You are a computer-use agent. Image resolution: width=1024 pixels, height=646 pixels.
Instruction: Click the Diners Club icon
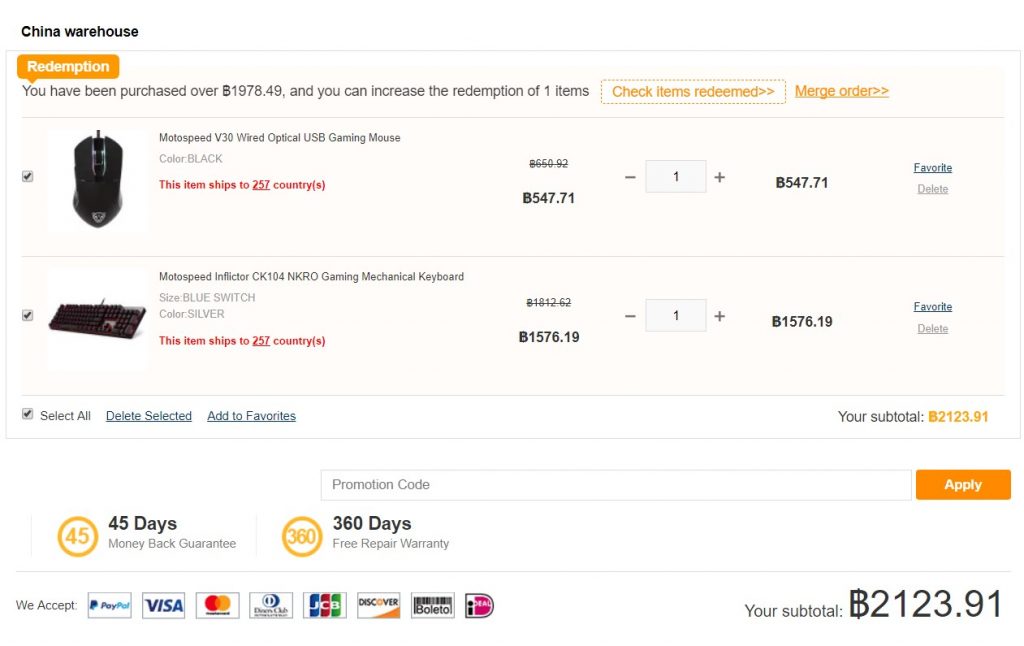coord(271,605)
